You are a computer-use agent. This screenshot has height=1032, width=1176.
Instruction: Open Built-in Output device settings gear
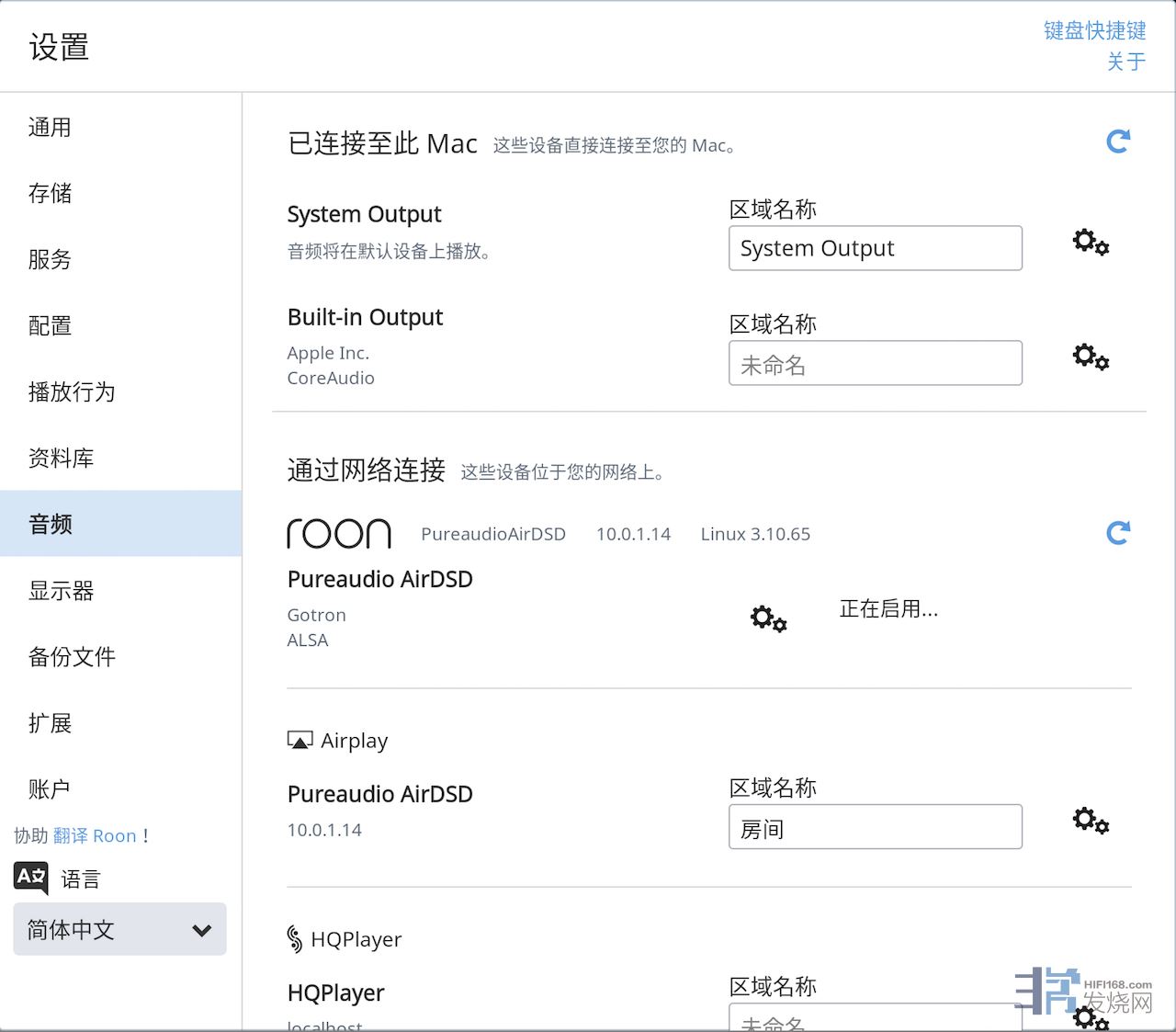(1091, 357)
